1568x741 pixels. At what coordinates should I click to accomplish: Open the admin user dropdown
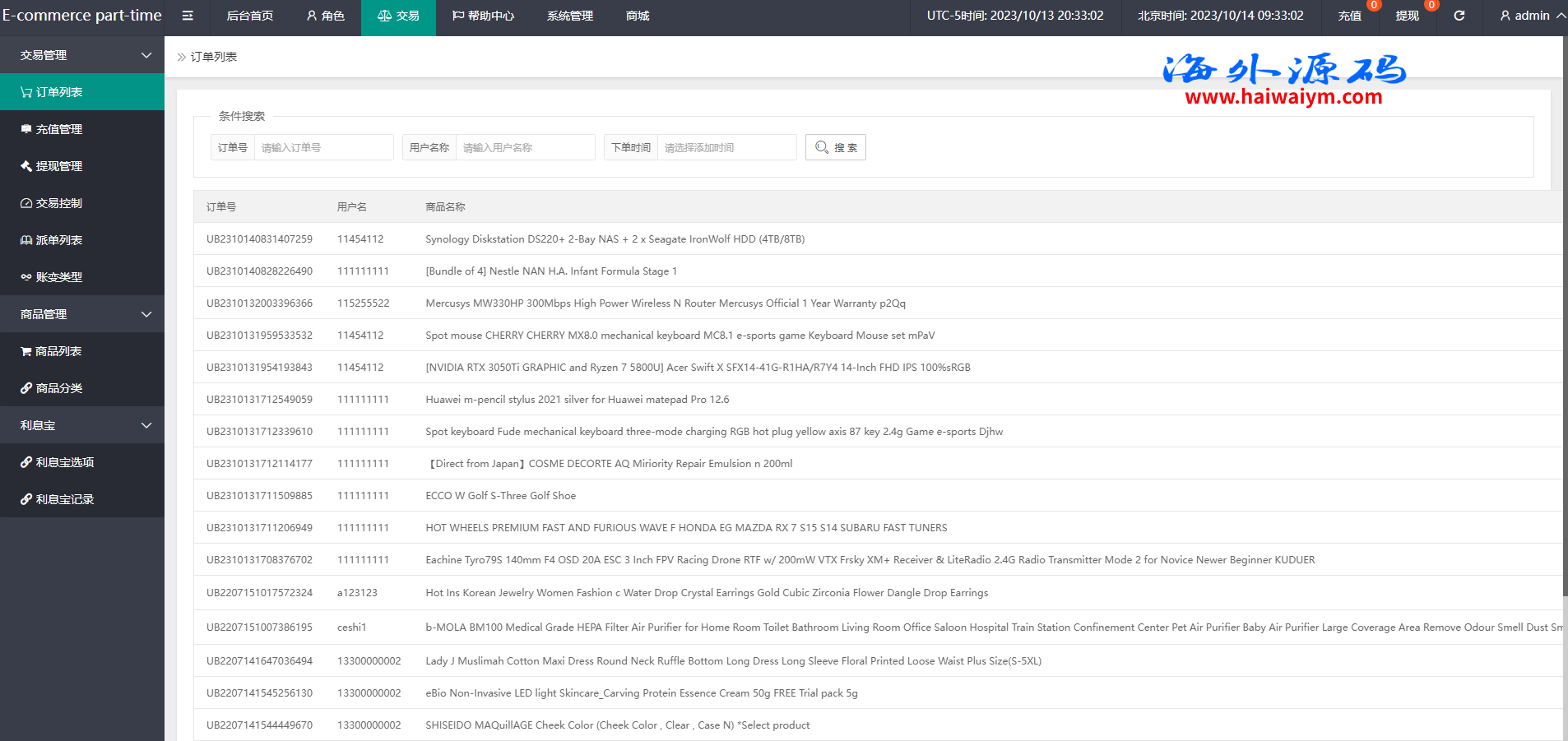pyautogui.click(x=1531, y=16)
